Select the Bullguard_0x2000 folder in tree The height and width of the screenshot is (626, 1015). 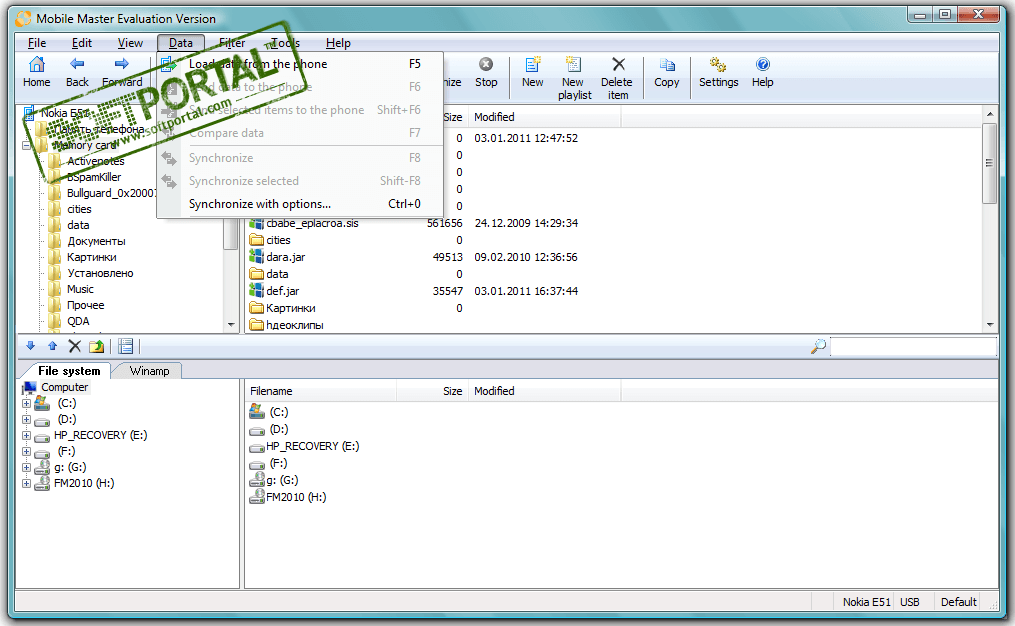(x=111, y=193)
